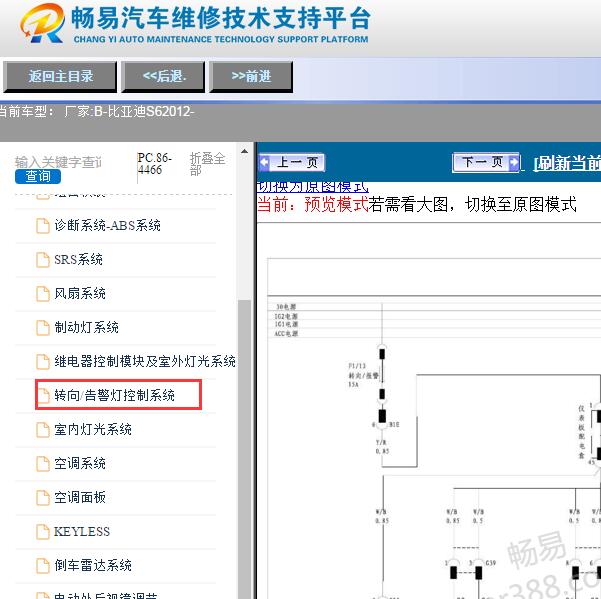Viewport: 601px width, 599px height.
Task: Click document icon beside 诊断系统-ABS系统
Action: coord(43,226)
